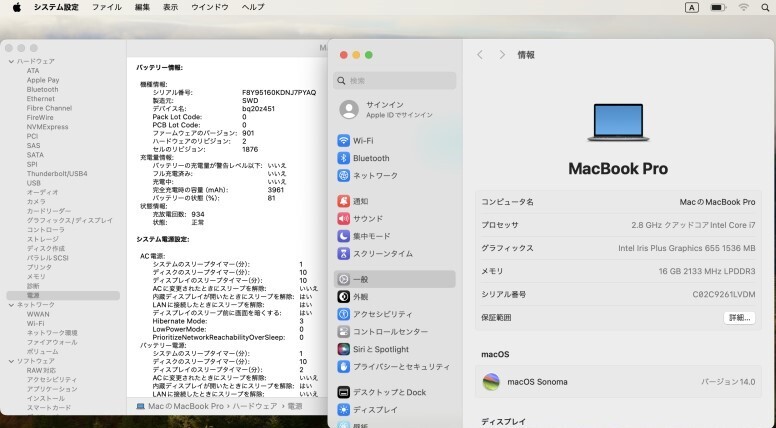Select FireWire in hardware list
The image size is (776, 428).
[x=40, y=118]
